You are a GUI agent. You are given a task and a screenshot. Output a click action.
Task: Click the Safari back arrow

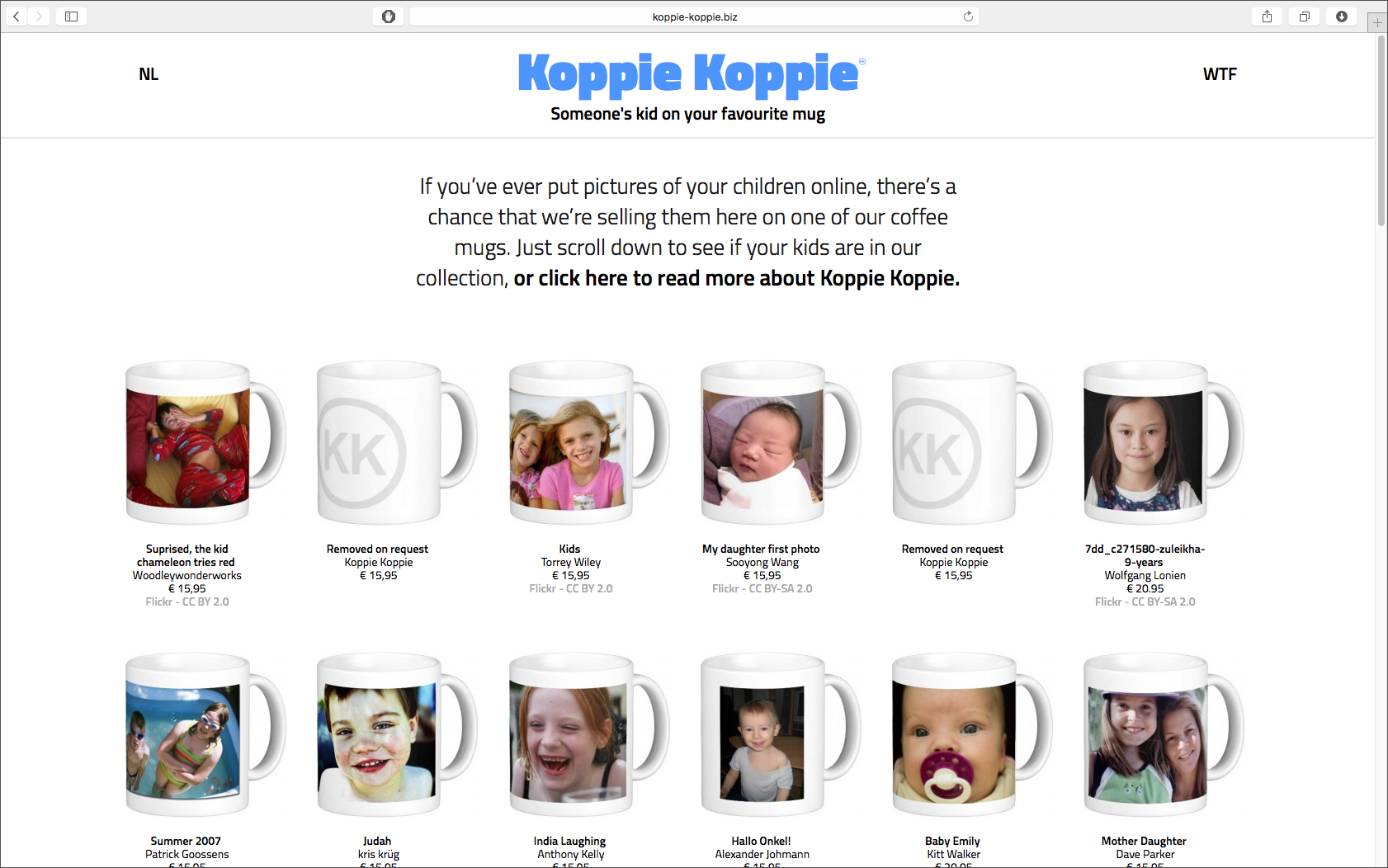[x=16, y=17]
